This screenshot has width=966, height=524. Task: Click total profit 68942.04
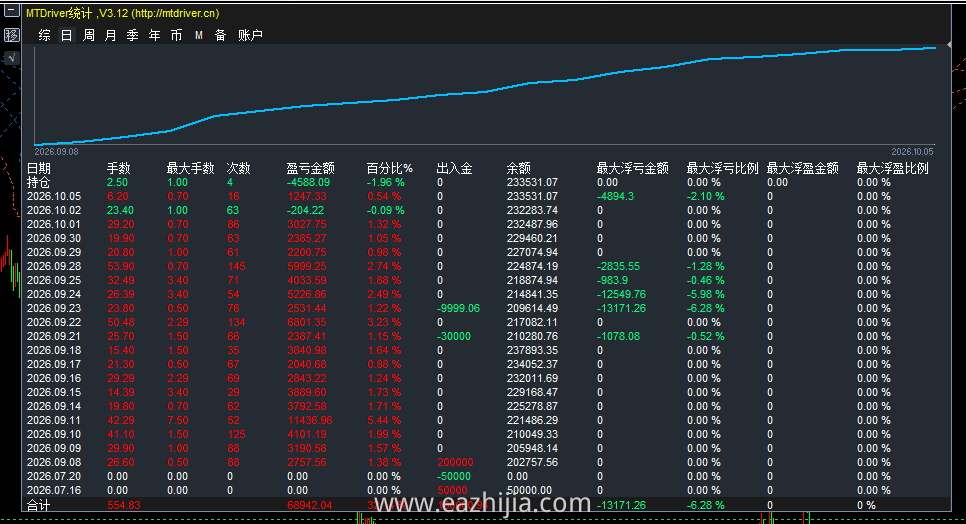(310, 505)
